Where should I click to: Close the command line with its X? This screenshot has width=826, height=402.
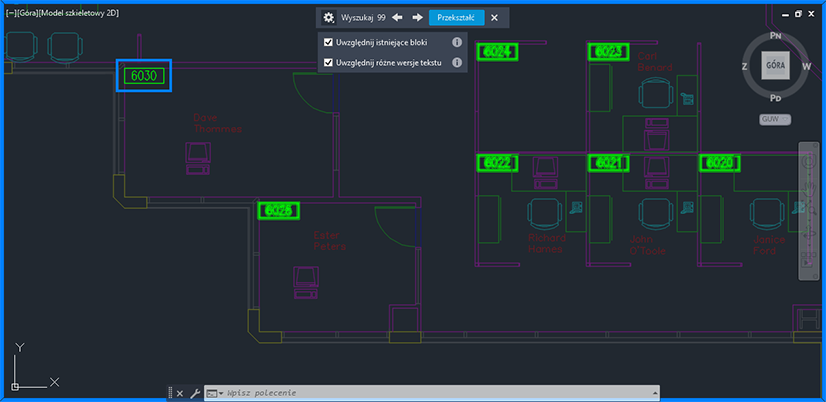pos(180,393)
